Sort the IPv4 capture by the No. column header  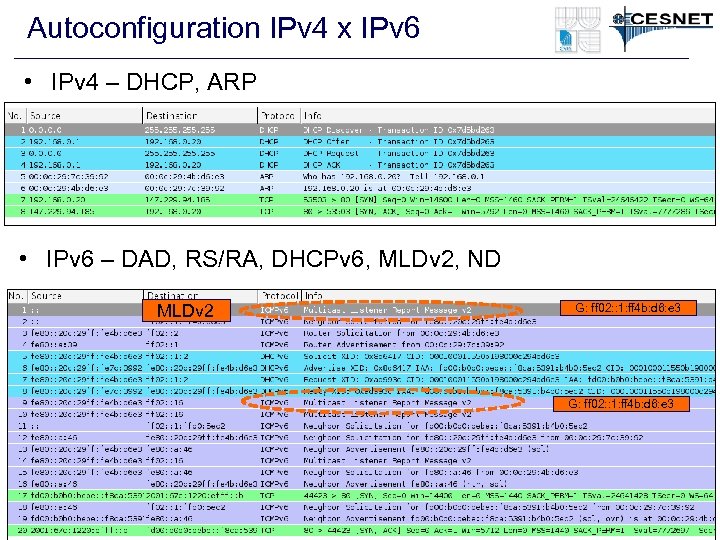pos(15,116)
